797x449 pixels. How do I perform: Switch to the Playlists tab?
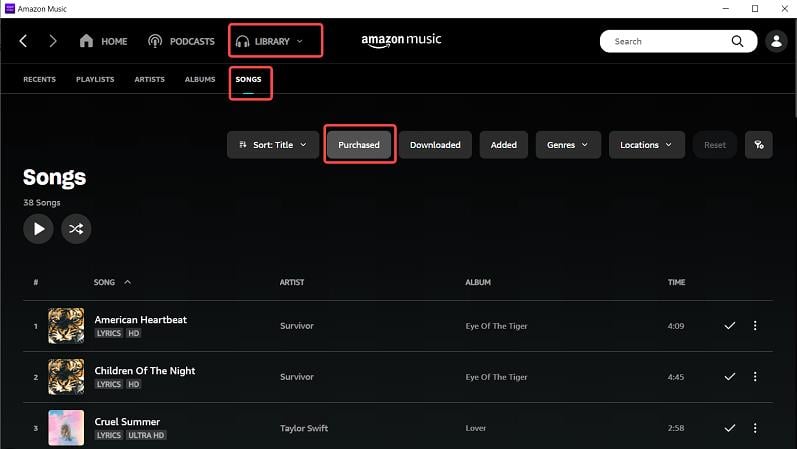pyautogui.click(x=95, y=79)
